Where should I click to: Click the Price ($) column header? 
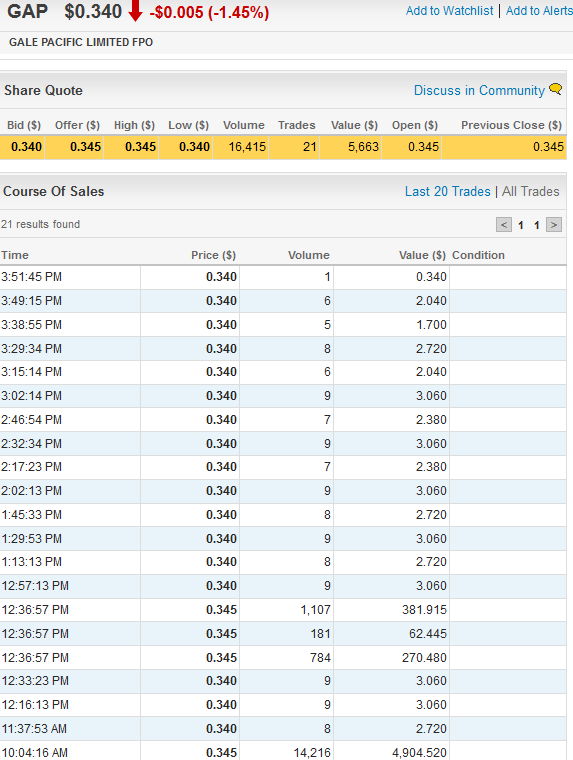coord(213,255)
